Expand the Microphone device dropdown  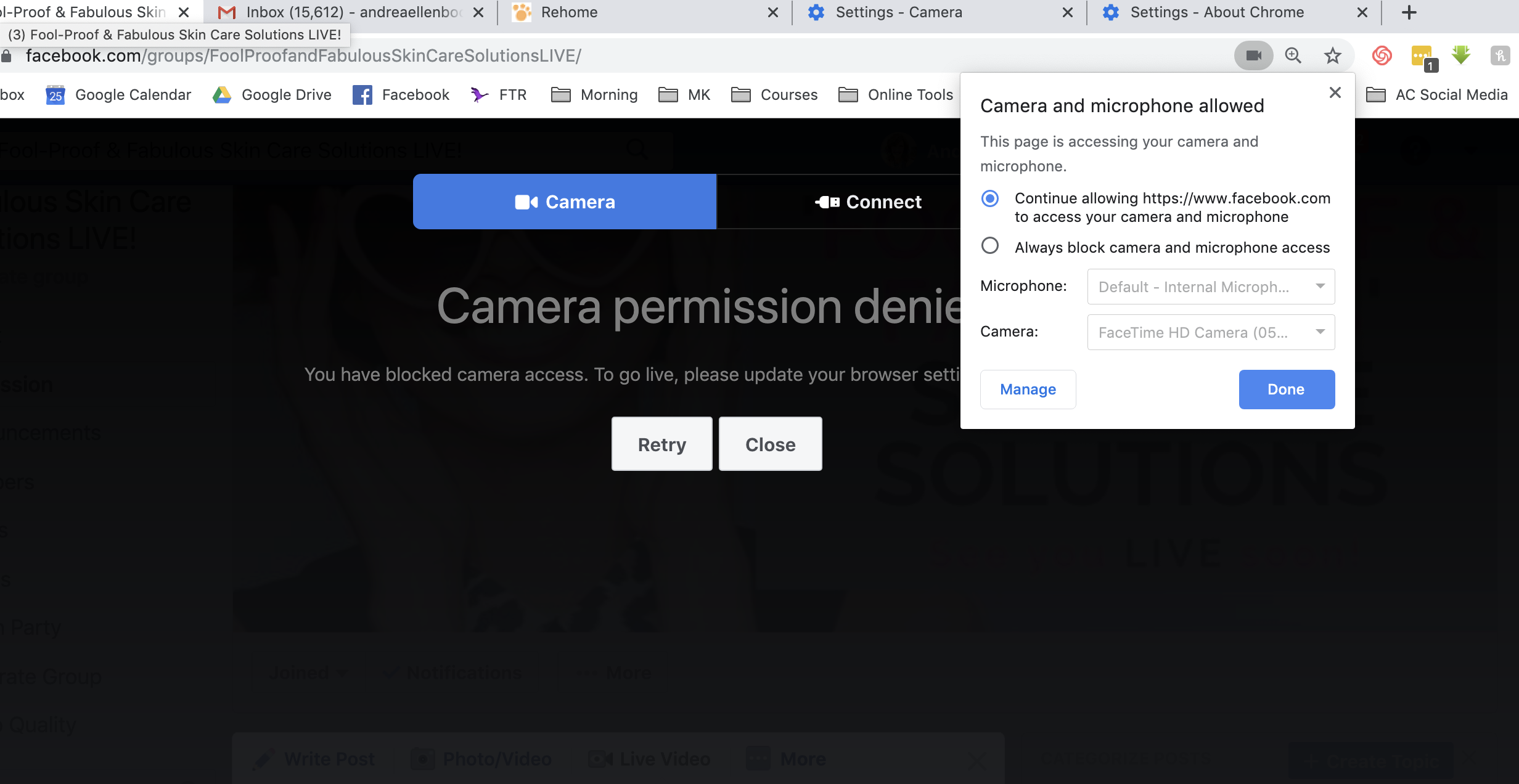1211,287
